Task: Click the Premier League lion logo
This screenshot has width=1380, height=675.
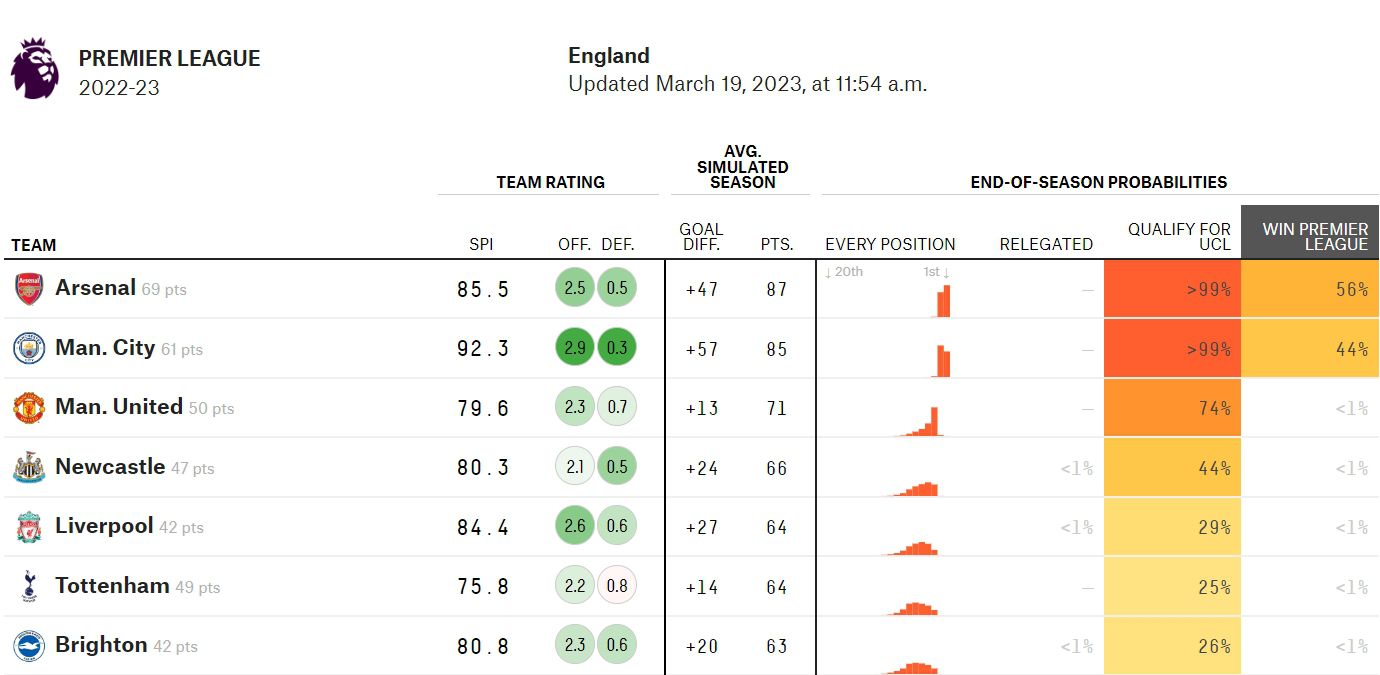Action: pos(35,69)
